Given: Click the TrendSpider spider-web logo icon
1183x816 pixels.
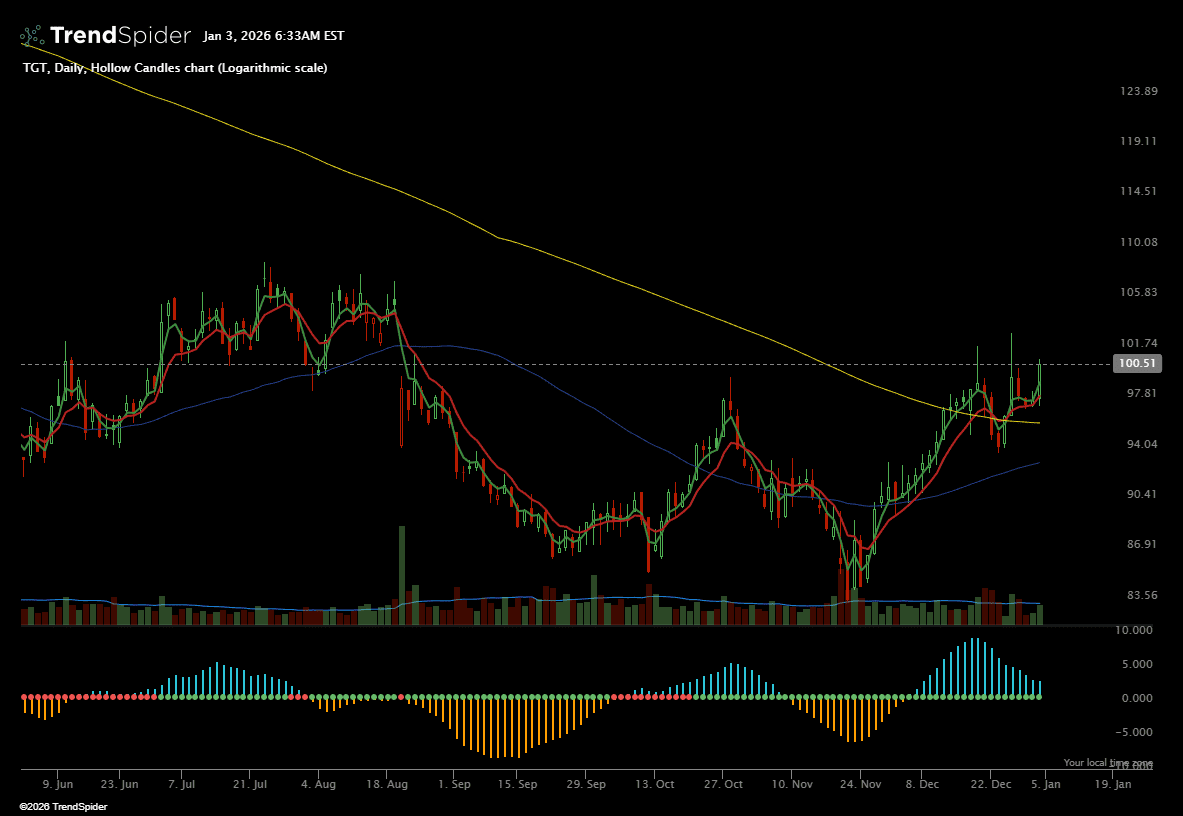Looking at the screenshot, I should point(32,36).
